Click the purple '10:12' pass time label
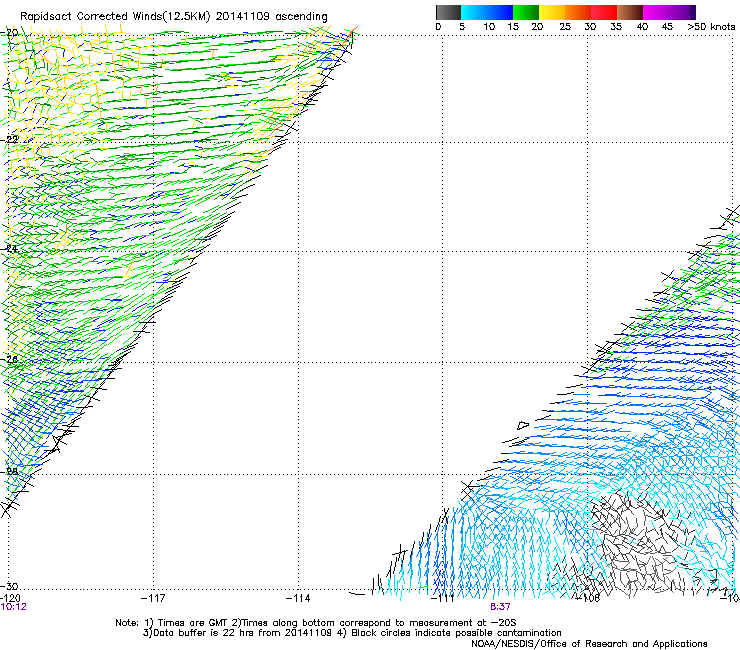This screenshot has height=650, width=740. pos(14,607)
